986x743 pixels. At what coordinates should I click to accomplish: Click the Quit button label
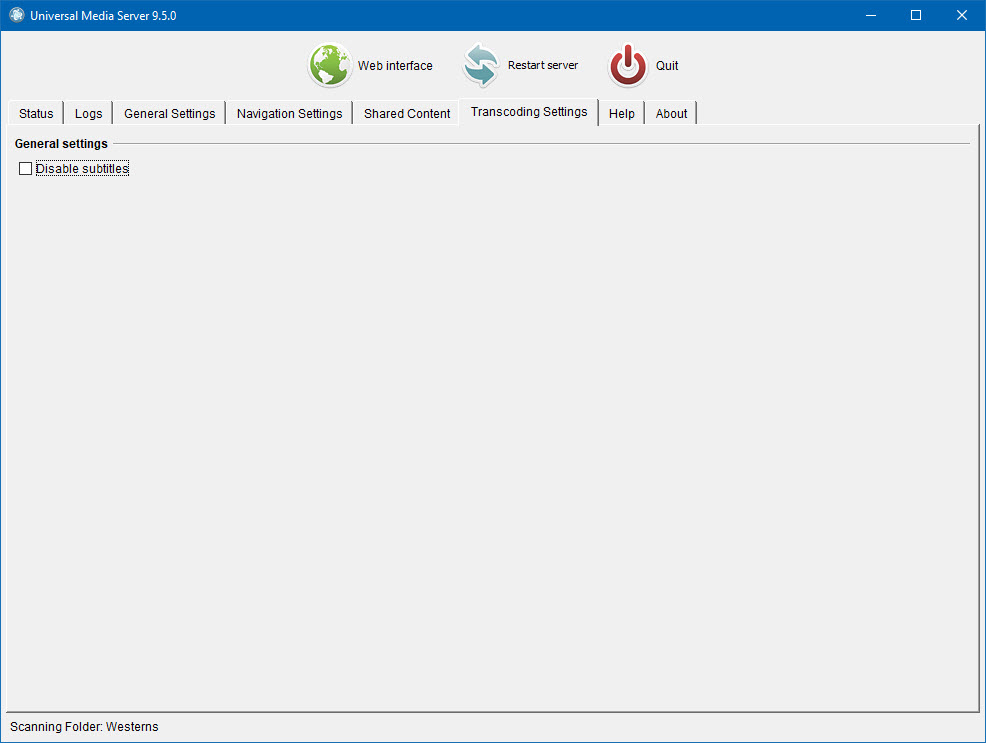[x=667, y=65]
